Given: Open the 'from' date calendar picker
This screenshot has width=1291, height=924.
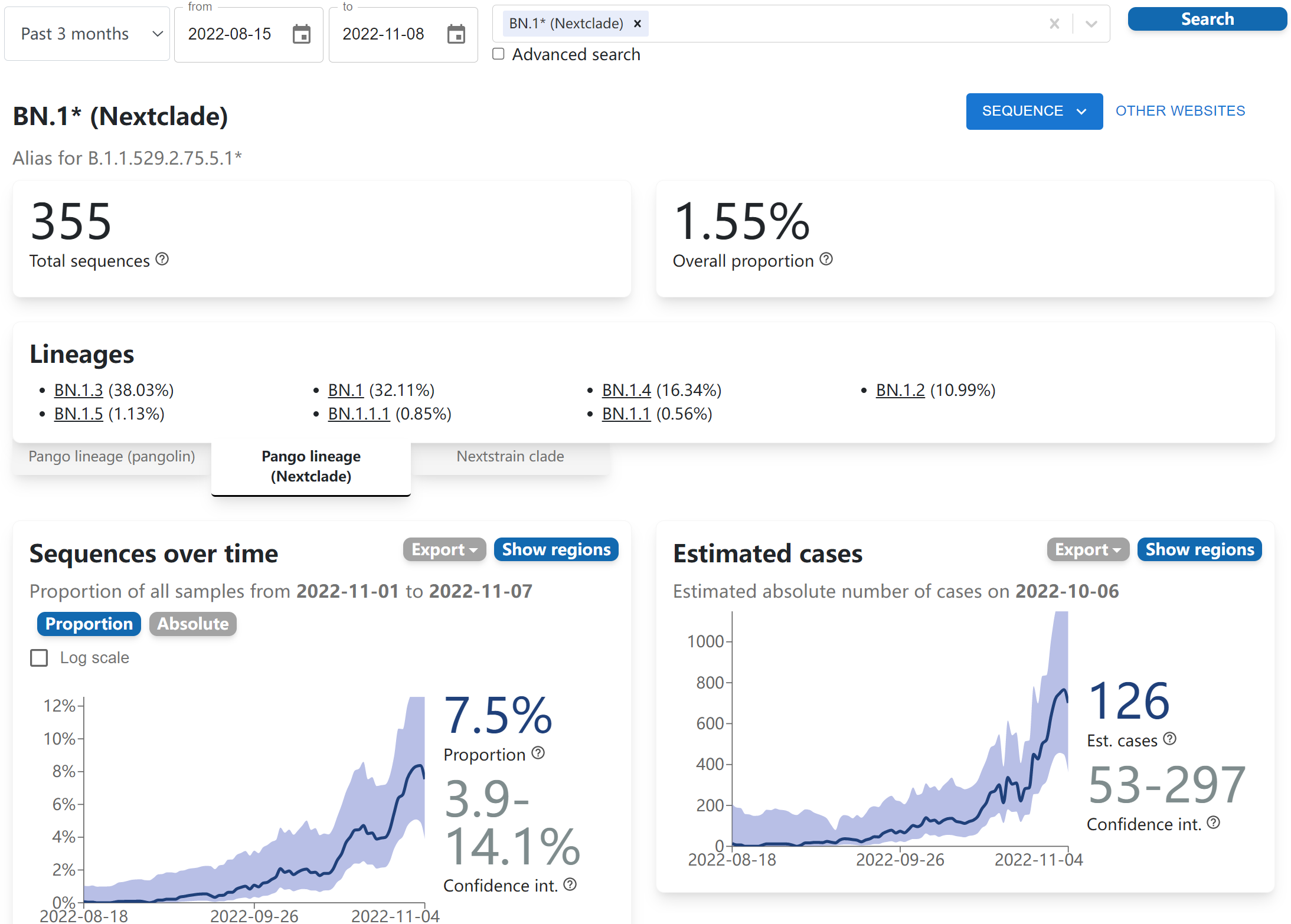Looking at the screenshot, I should tap(302, 34).
